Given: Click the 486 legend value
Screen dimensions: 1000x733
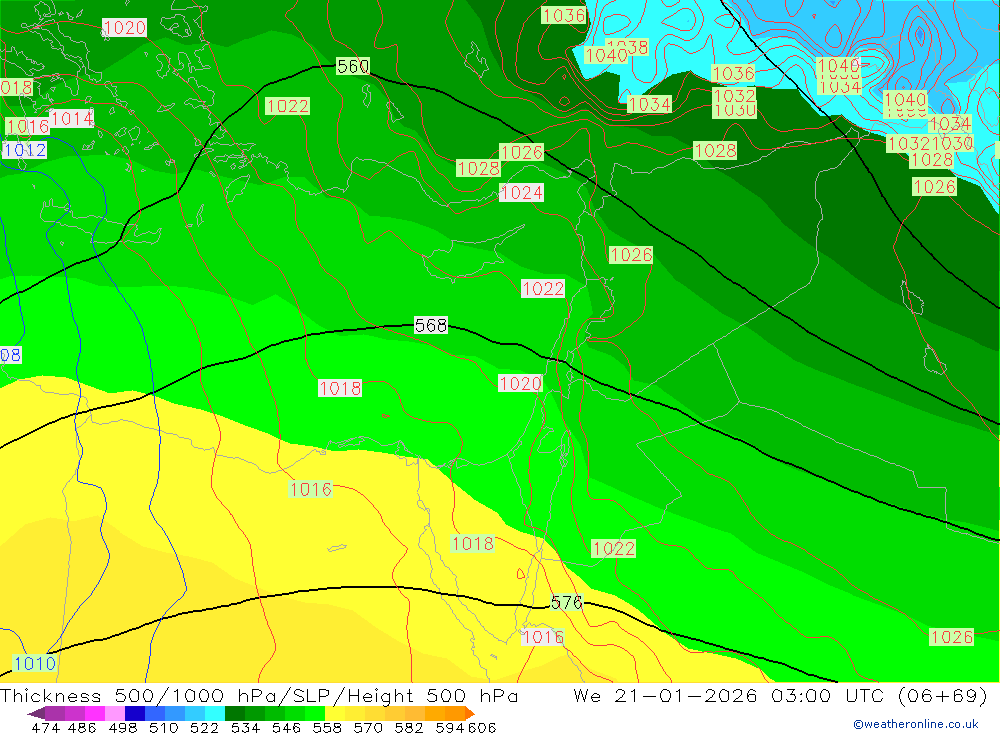Looking at the screenshot, I should click(82, 727).
